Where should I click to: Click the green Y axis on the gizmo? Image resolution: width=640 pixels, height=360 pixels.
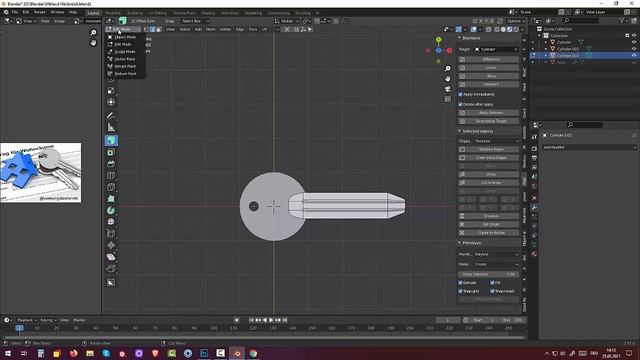(438, 40)
